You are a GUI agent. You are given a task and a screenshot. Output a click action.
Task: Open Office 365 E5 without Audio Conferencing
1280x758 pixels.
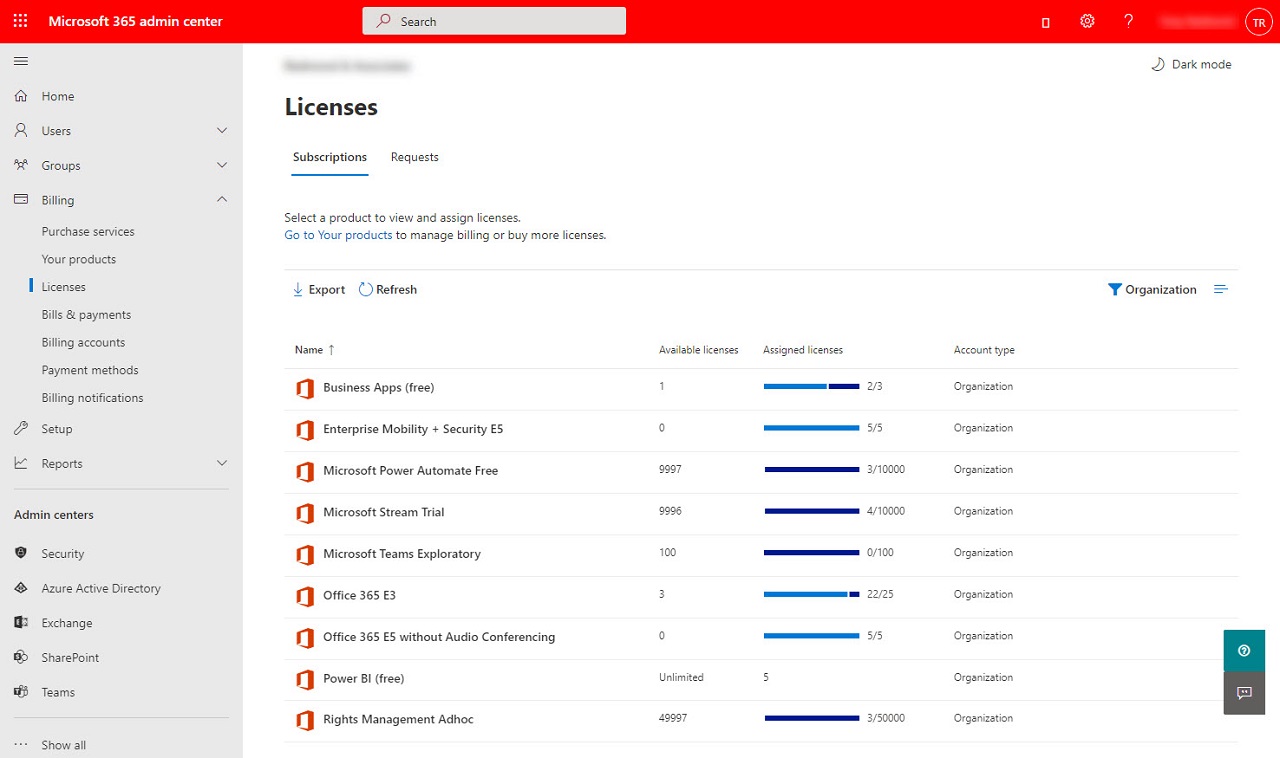click(439, 637)
